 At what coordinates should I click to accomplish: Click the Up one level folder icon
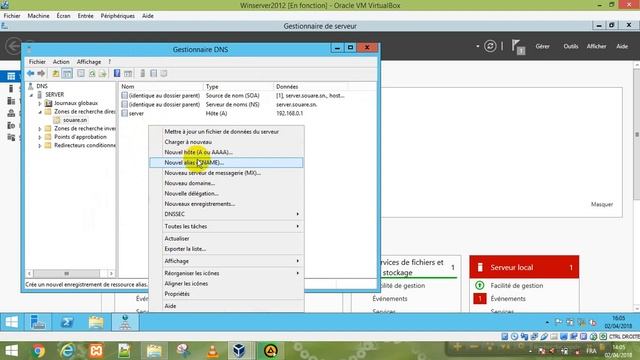56,73
